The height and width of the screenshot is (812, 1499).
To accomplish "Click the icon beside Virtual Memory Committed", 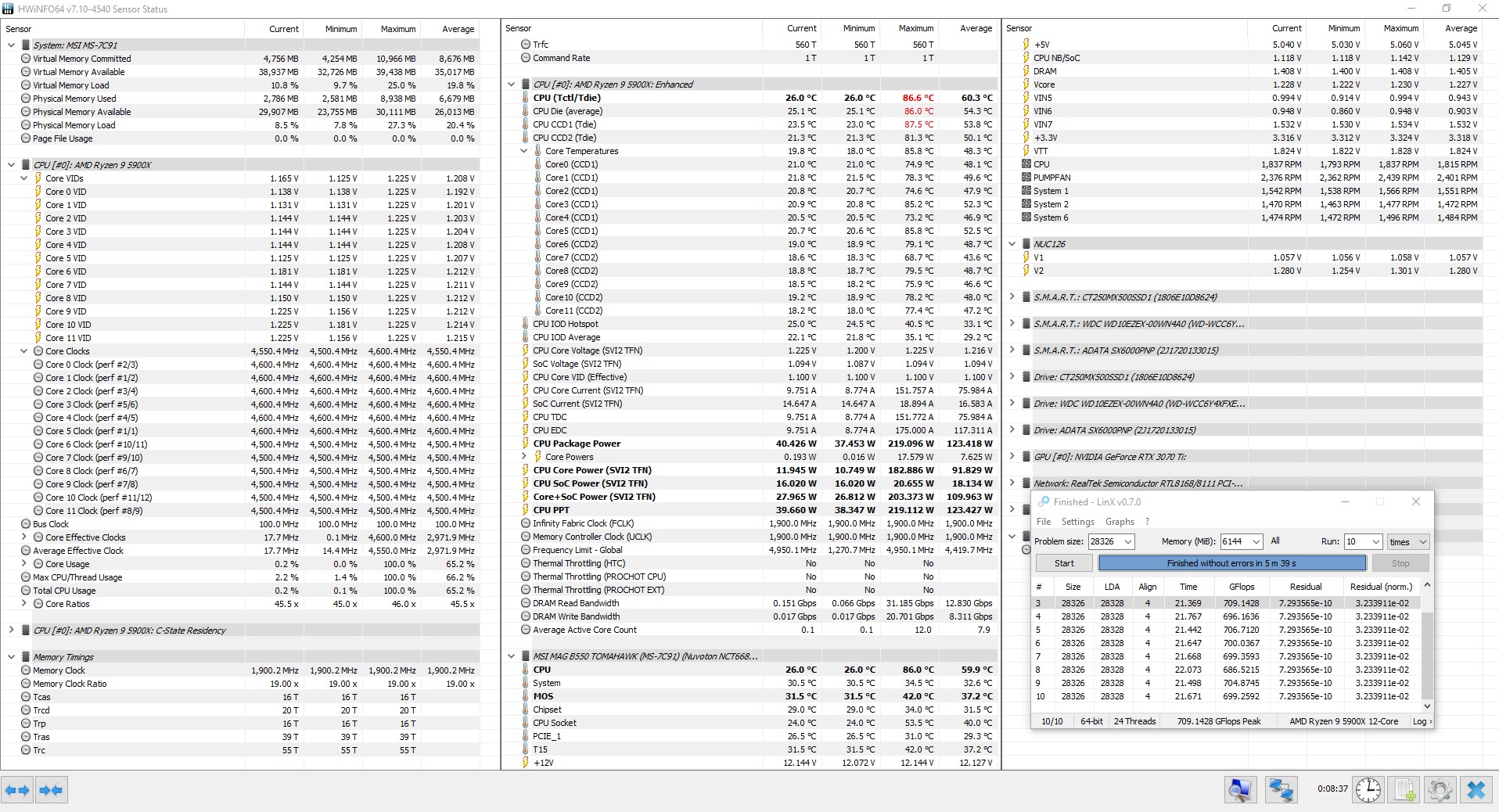I will click(26, 59).
